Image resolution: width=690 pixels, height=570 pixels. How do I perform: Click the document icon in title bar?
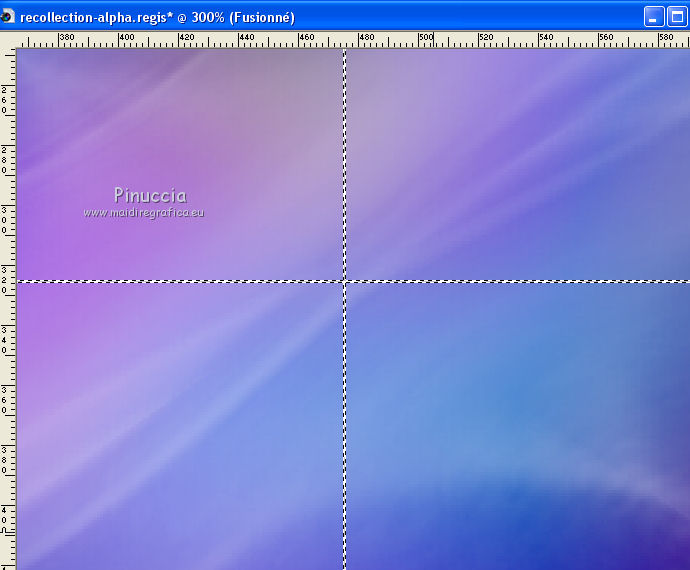point(7,17)
